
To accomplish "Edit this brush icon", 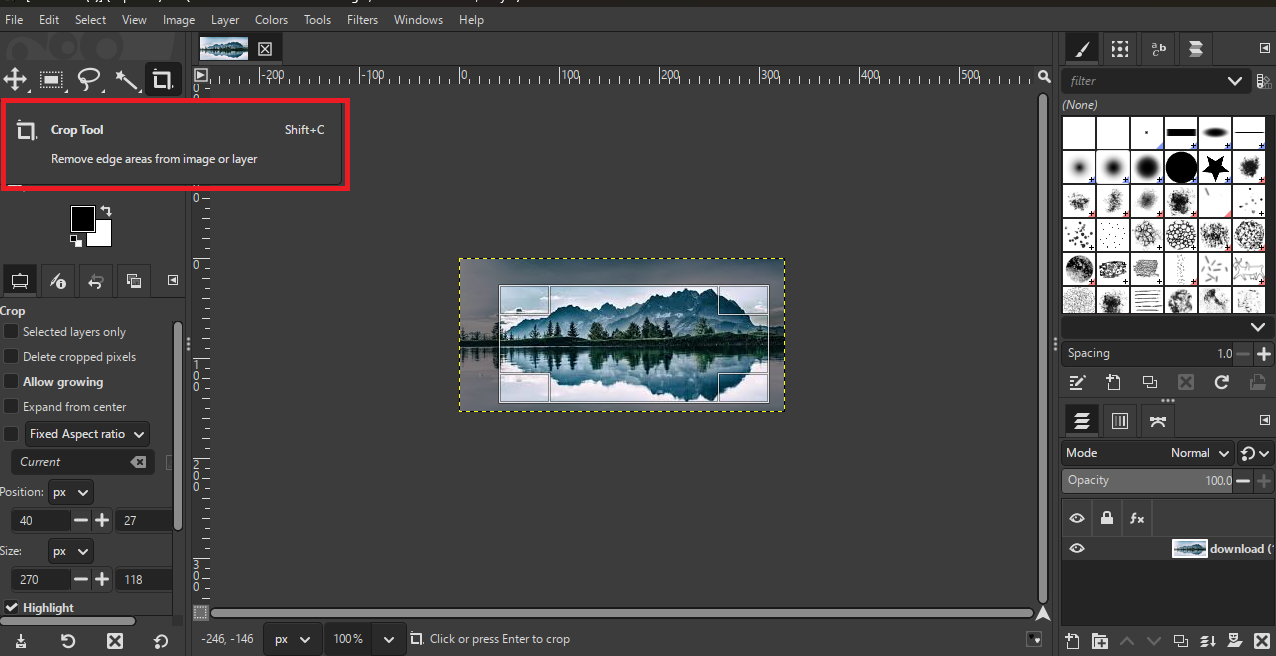I will 1077,382.
